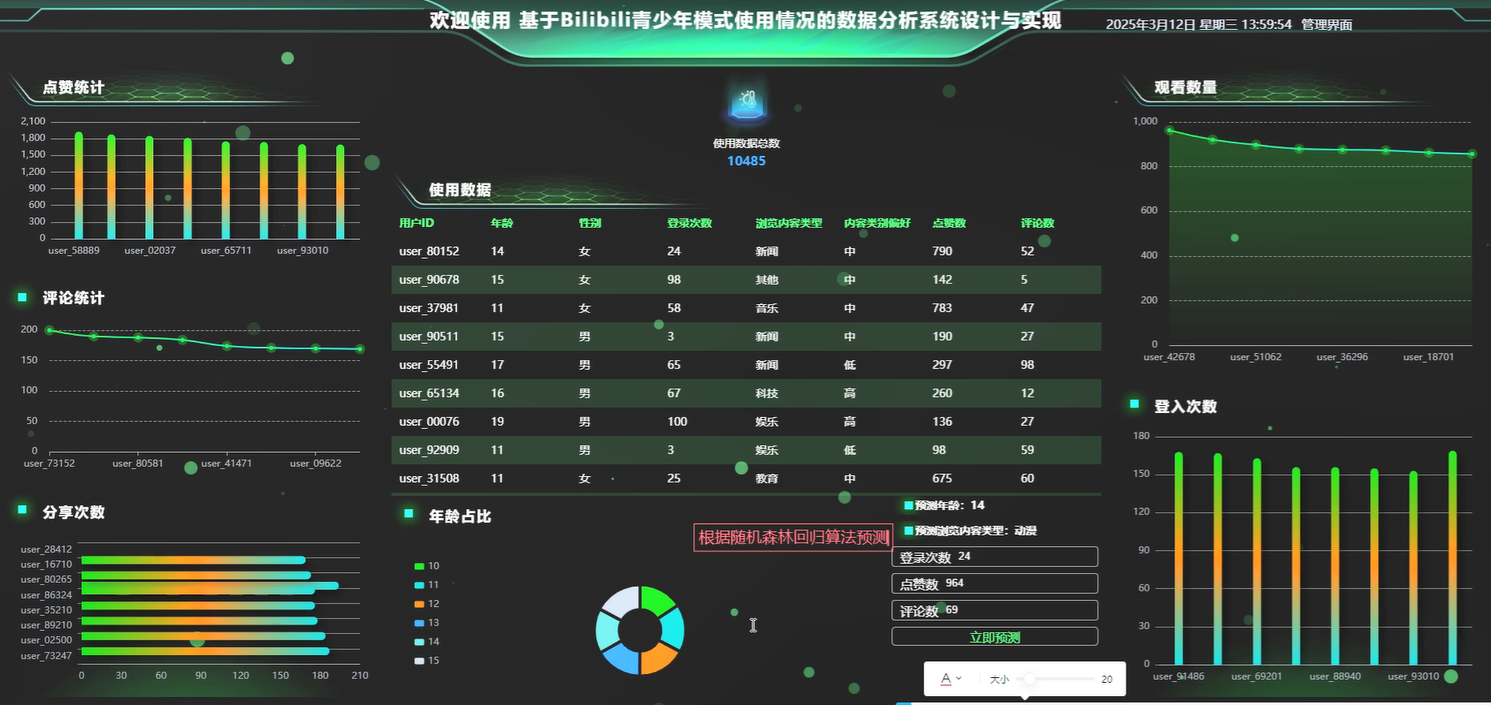
Task: Click the user_69201 axis label in 登入次数
Action: 1256,677
